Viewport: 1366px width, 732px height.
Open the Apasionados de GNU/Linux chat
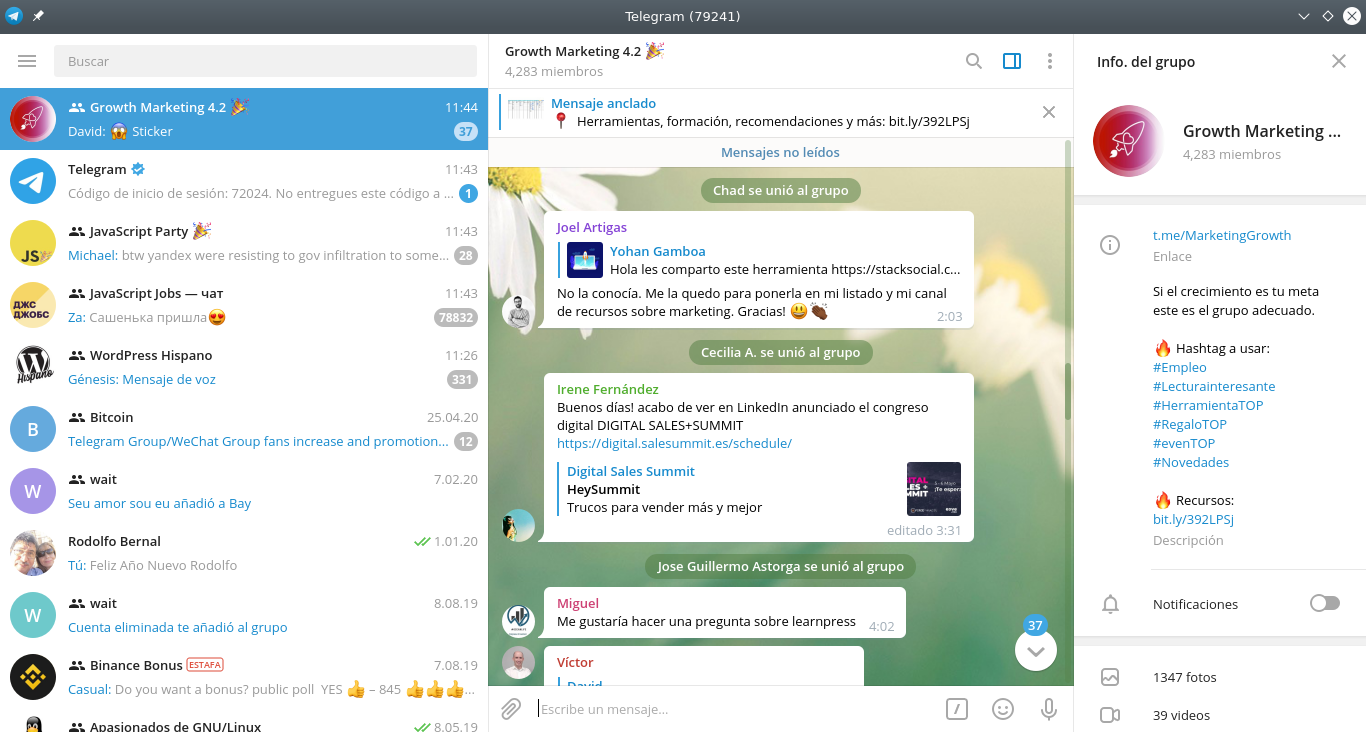pyautogui.click(x=244, y=721)
